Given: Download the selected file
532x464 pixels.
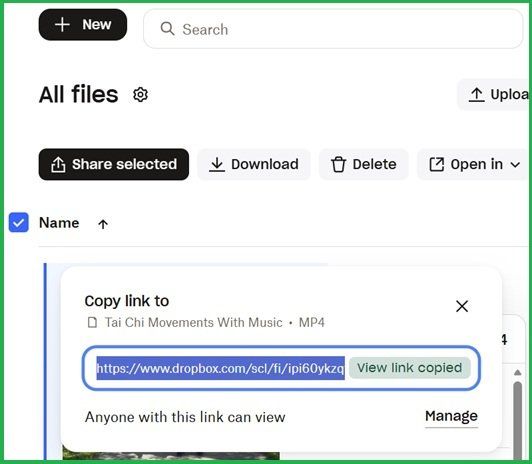Looking at the screenshot, I should 254,165.
